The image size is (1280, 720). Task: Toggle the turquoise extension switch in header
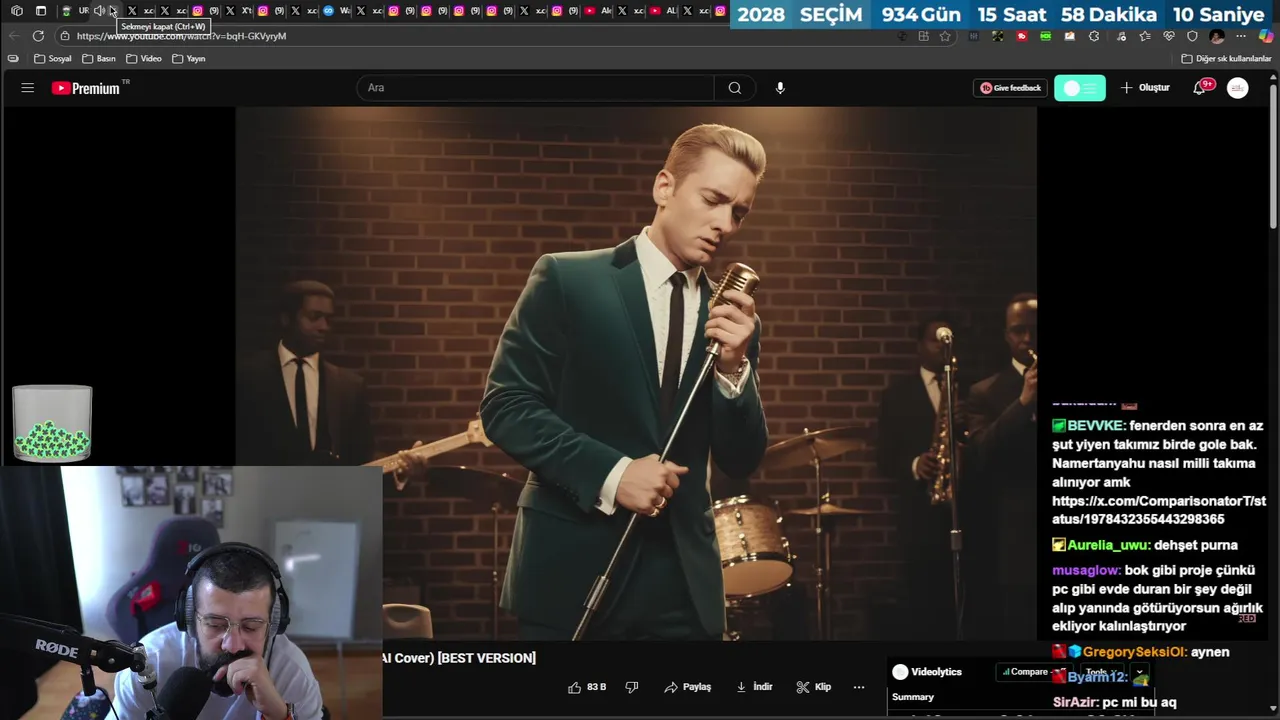point(1080,88)
